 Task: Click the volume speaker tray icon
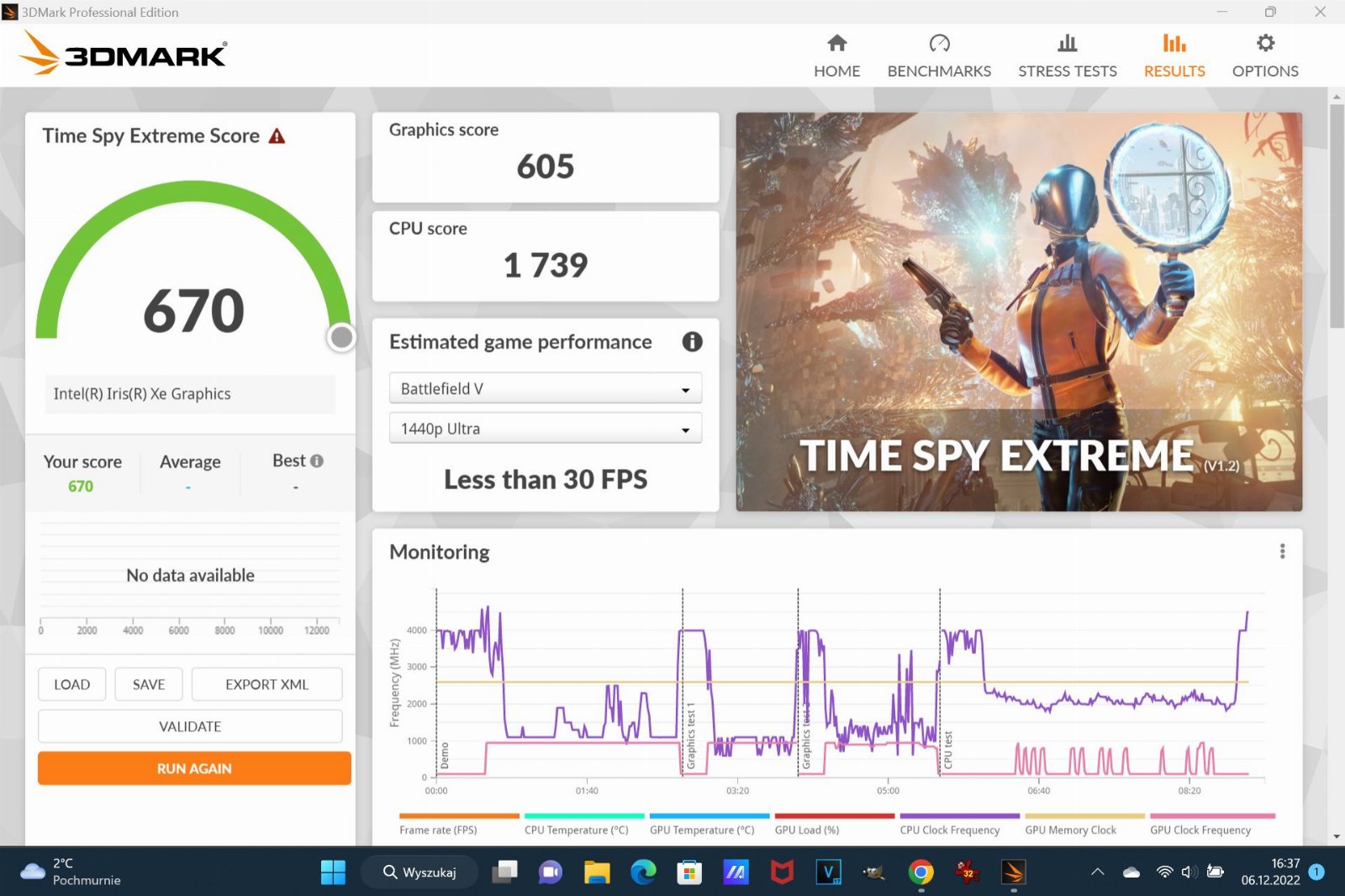tap(1189, 872)
